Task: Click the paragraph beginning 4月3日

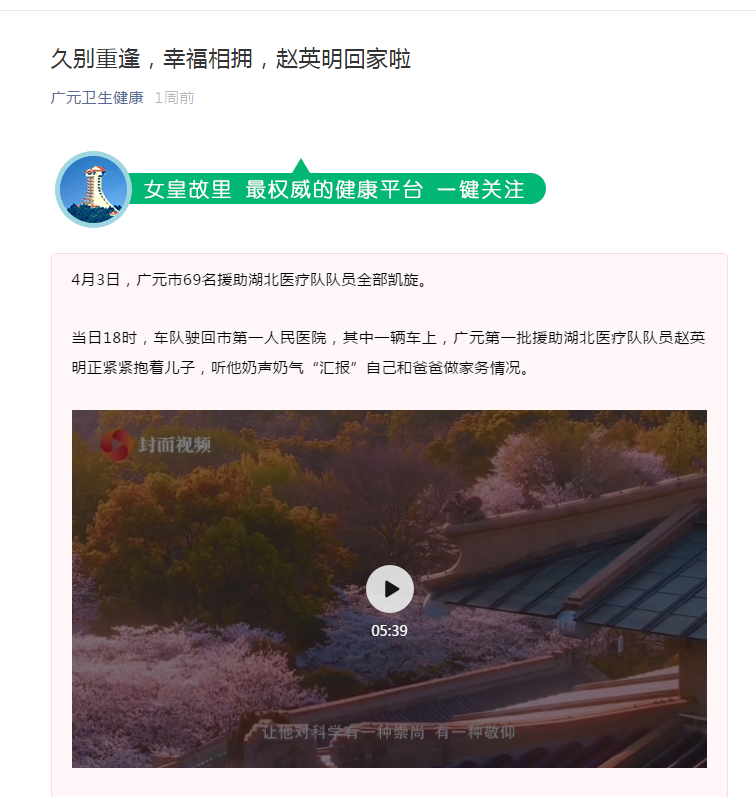Action: click(249, 280)
